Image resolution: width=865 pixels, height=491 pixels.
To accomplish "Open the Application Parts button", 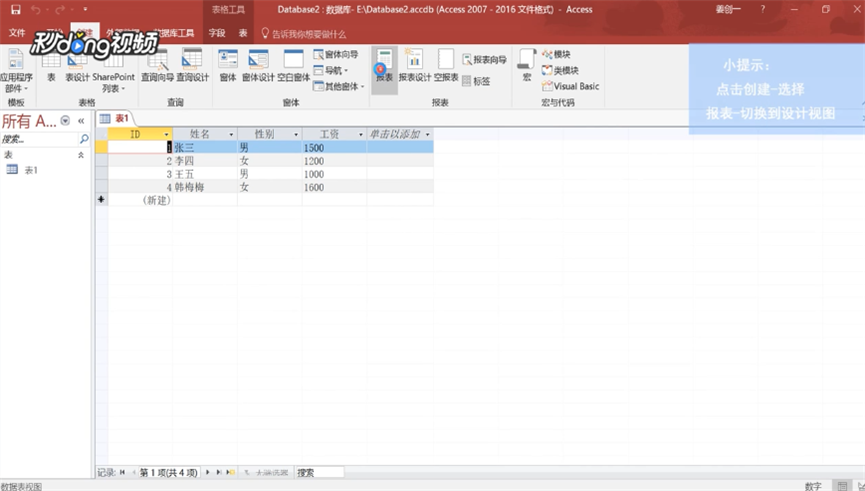I will click(15, 71).
